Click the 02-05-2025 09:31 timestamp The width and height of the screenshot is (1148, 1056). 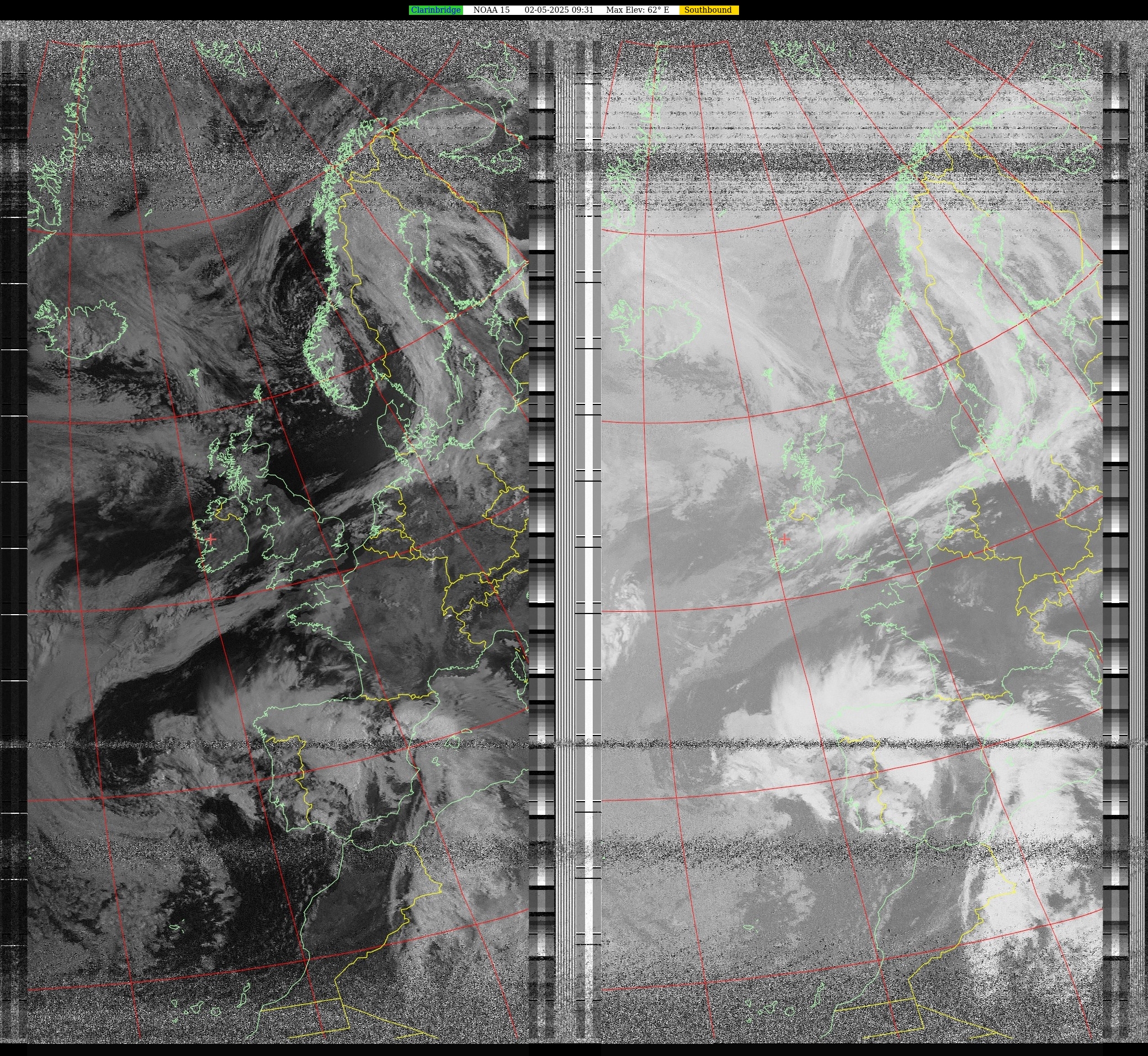point(559,10)
